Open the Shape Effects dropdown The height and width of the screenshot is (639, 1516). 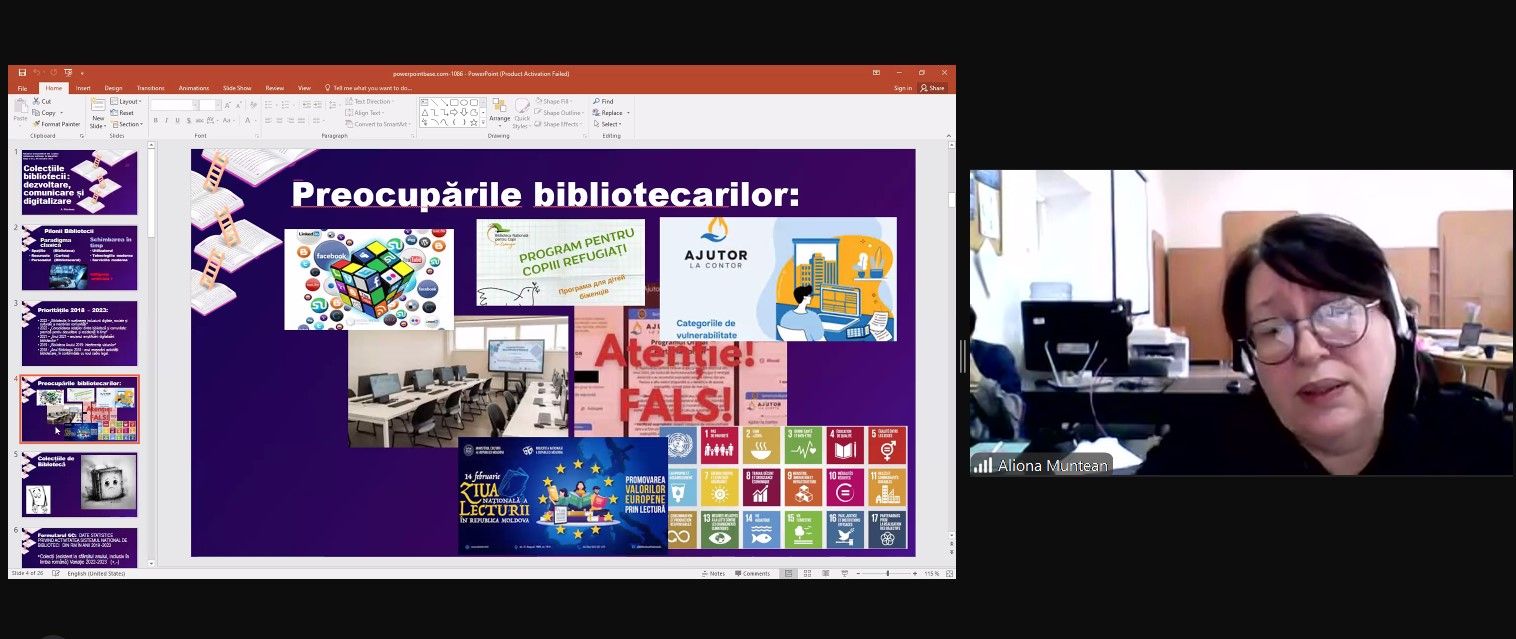pyautogui.click(x=558, y=124)
